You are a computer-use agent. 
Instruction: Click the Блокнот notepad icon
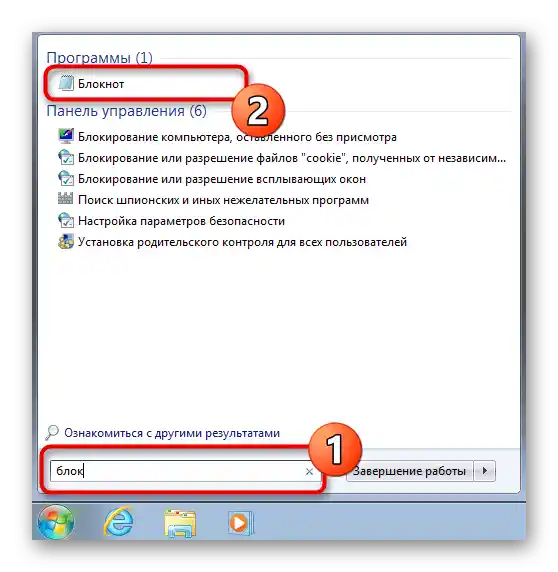(66, 83)
